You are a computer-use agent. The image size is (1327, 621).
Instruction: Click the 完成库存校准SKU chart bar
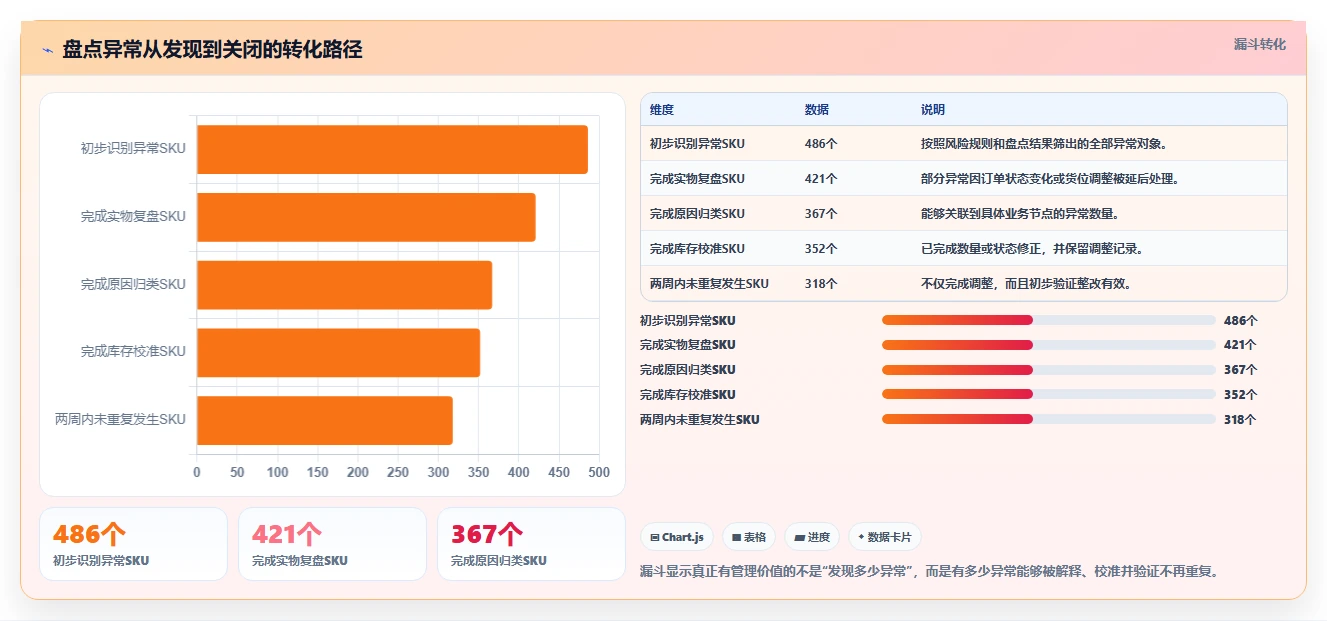point(338,352)
